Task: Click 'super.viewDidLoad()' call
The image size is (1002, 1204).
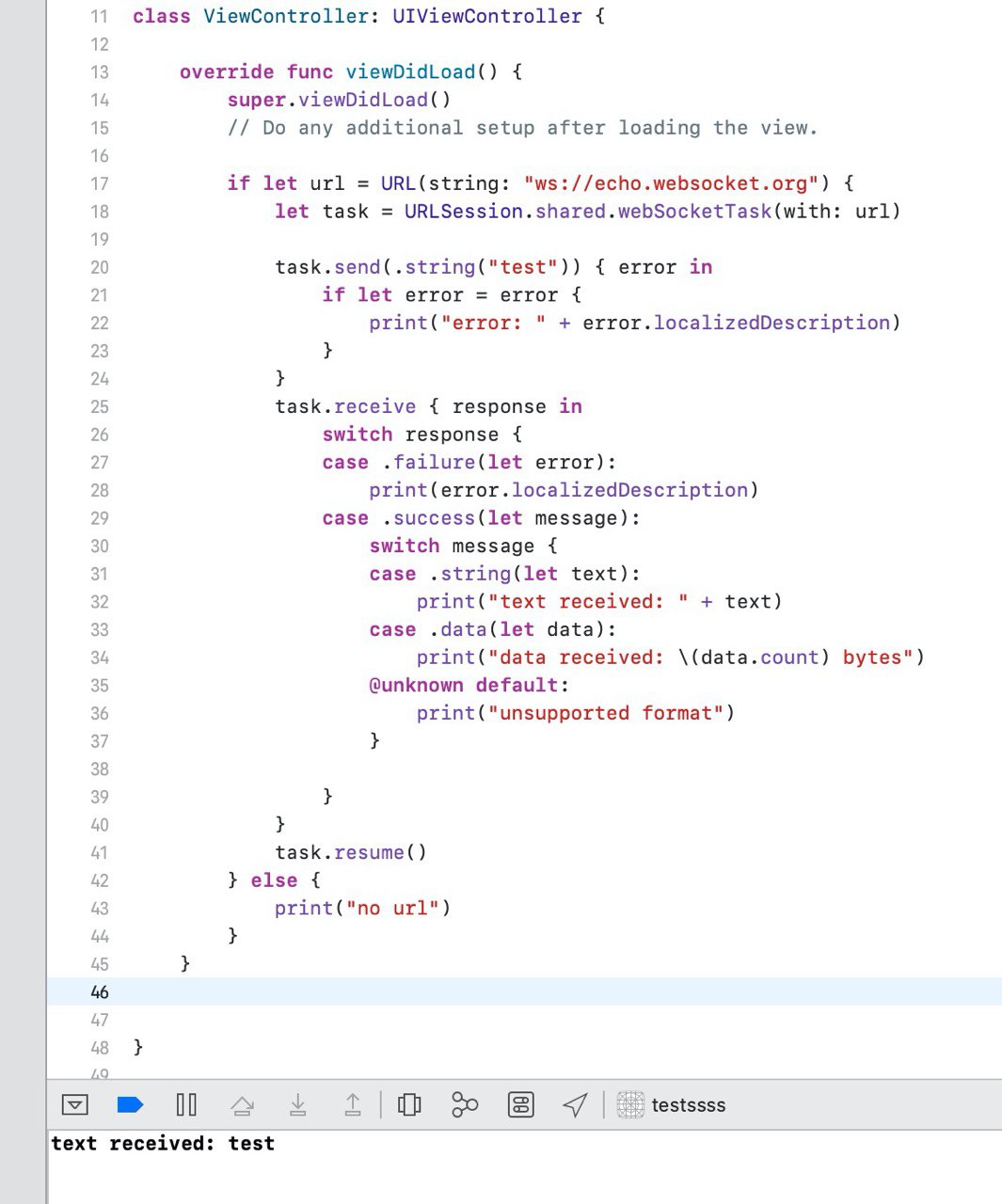Action: pos(339,100)
